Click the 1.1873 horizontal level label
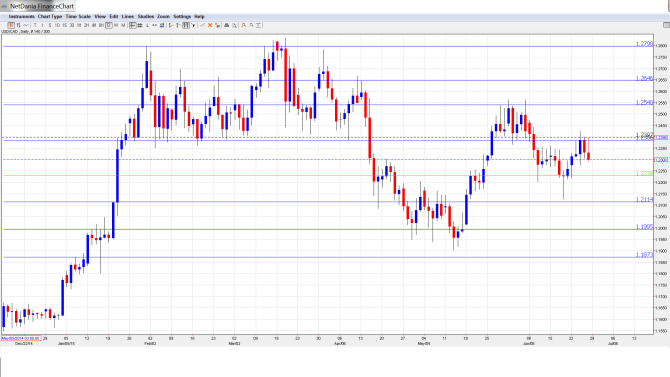This screenshot has width=670, height=377. (644, 254)
